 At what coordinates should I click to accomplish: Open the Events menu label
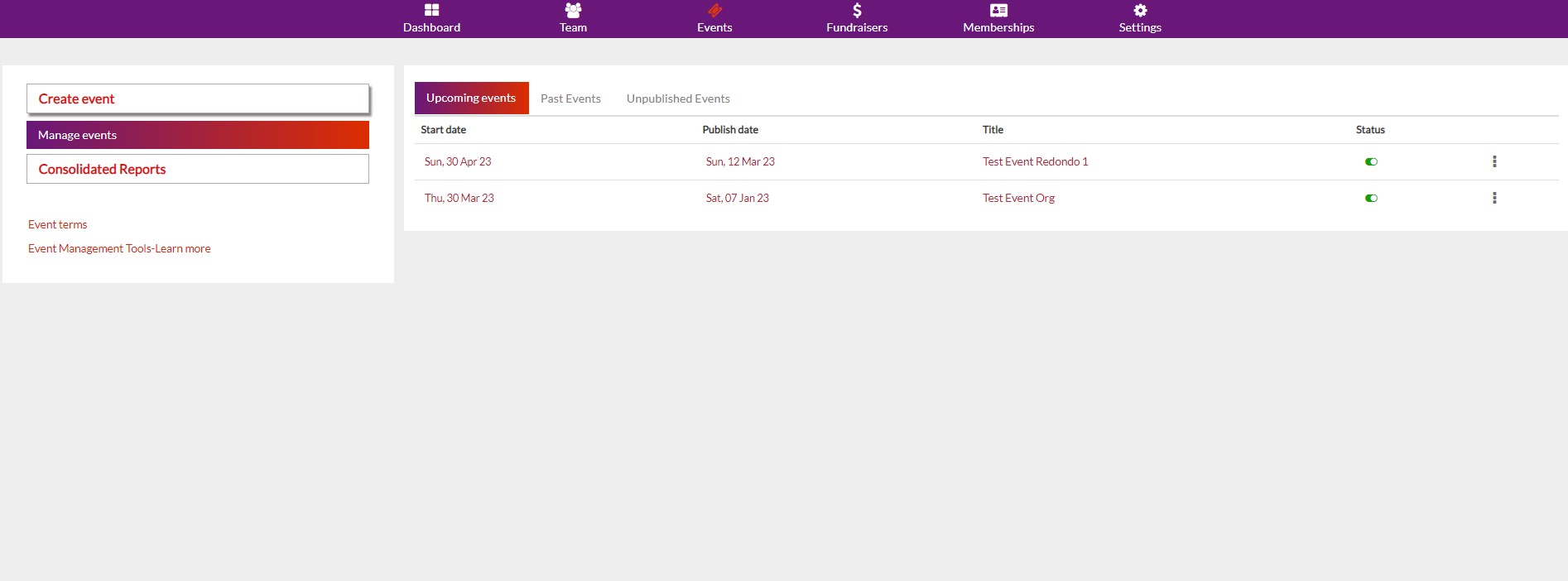point(714,27)
